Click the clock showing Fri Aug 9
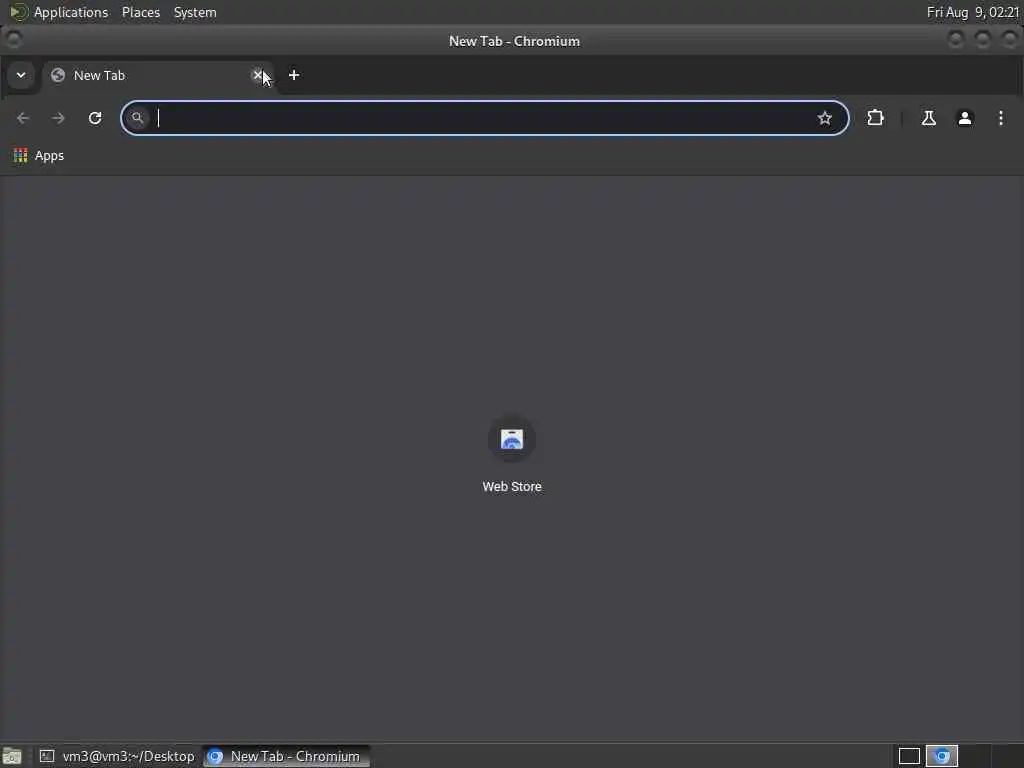 pos(972,12)
